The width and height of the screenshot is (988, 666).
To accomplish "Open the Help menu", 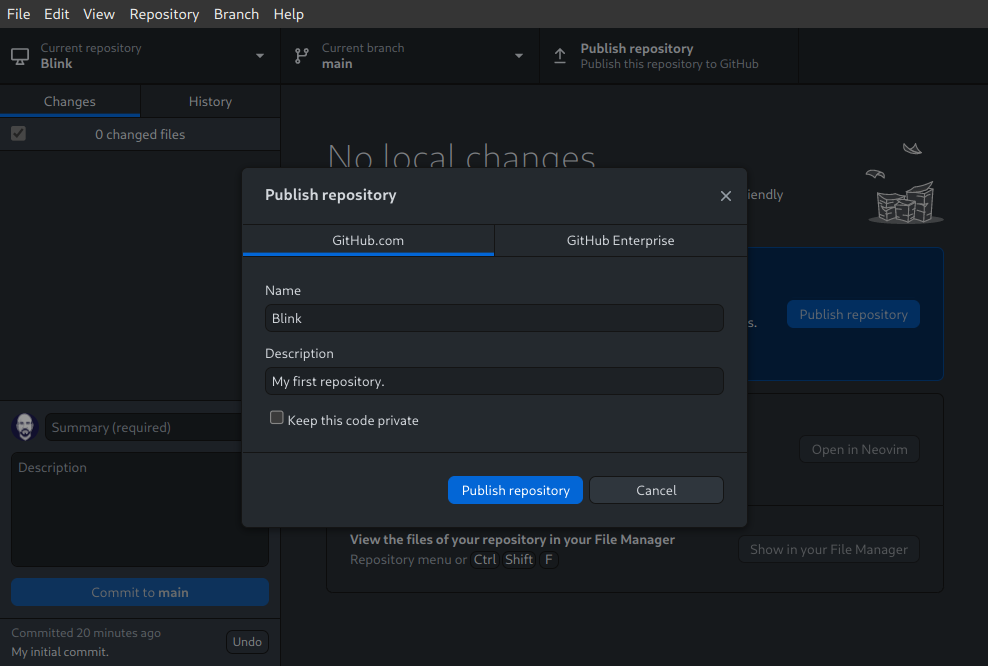I will 289,14.
